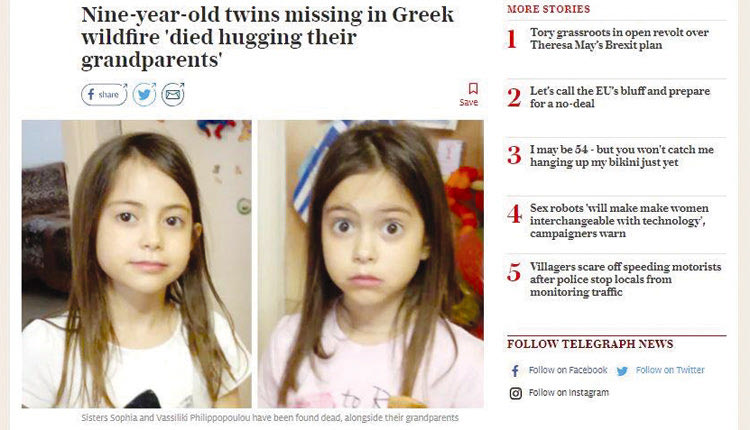Click the Instagram icon in follow section
The image size is (750, 430).
point(516,393)
